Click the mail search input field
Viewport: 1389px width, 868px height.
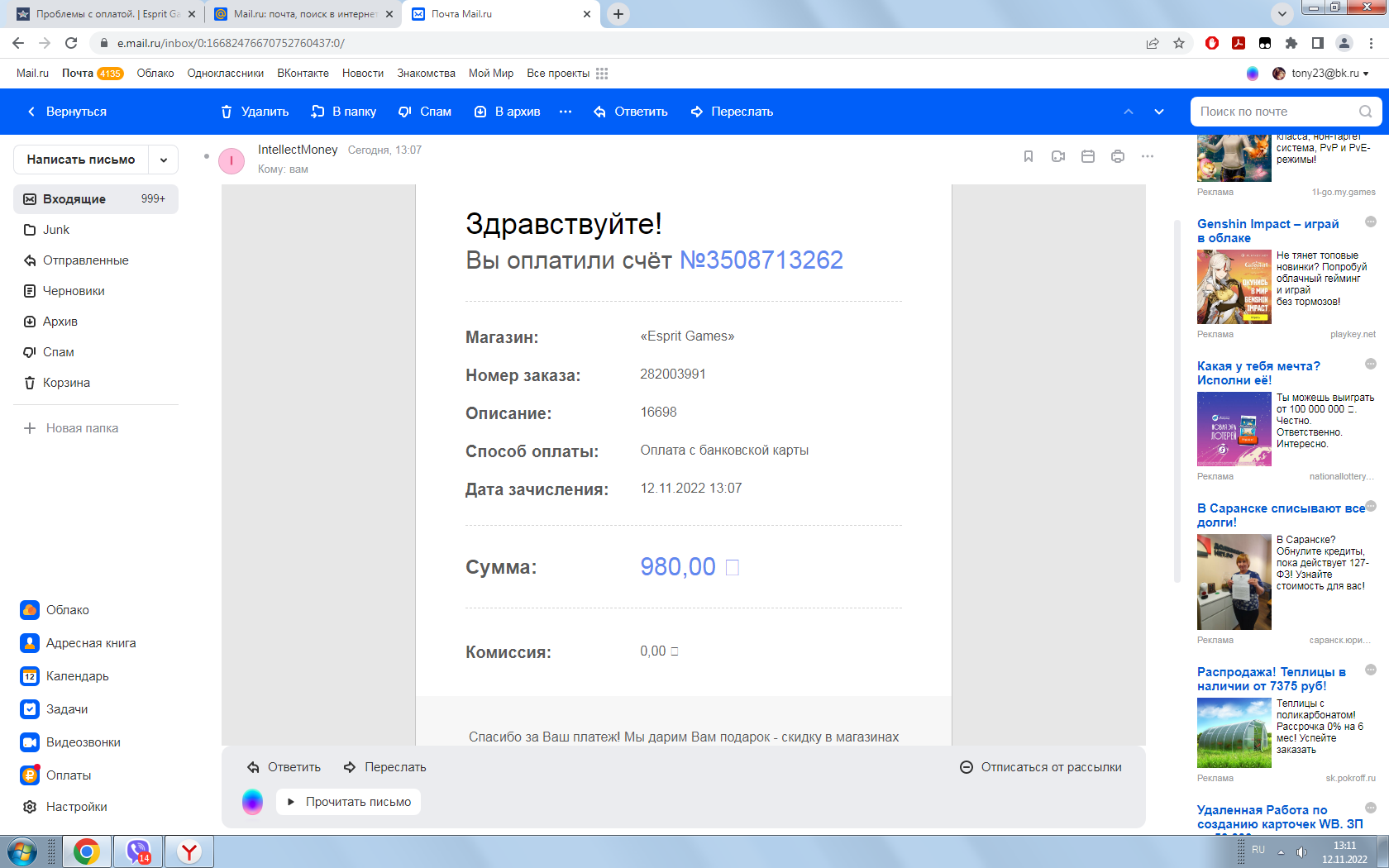point(1273,112)
